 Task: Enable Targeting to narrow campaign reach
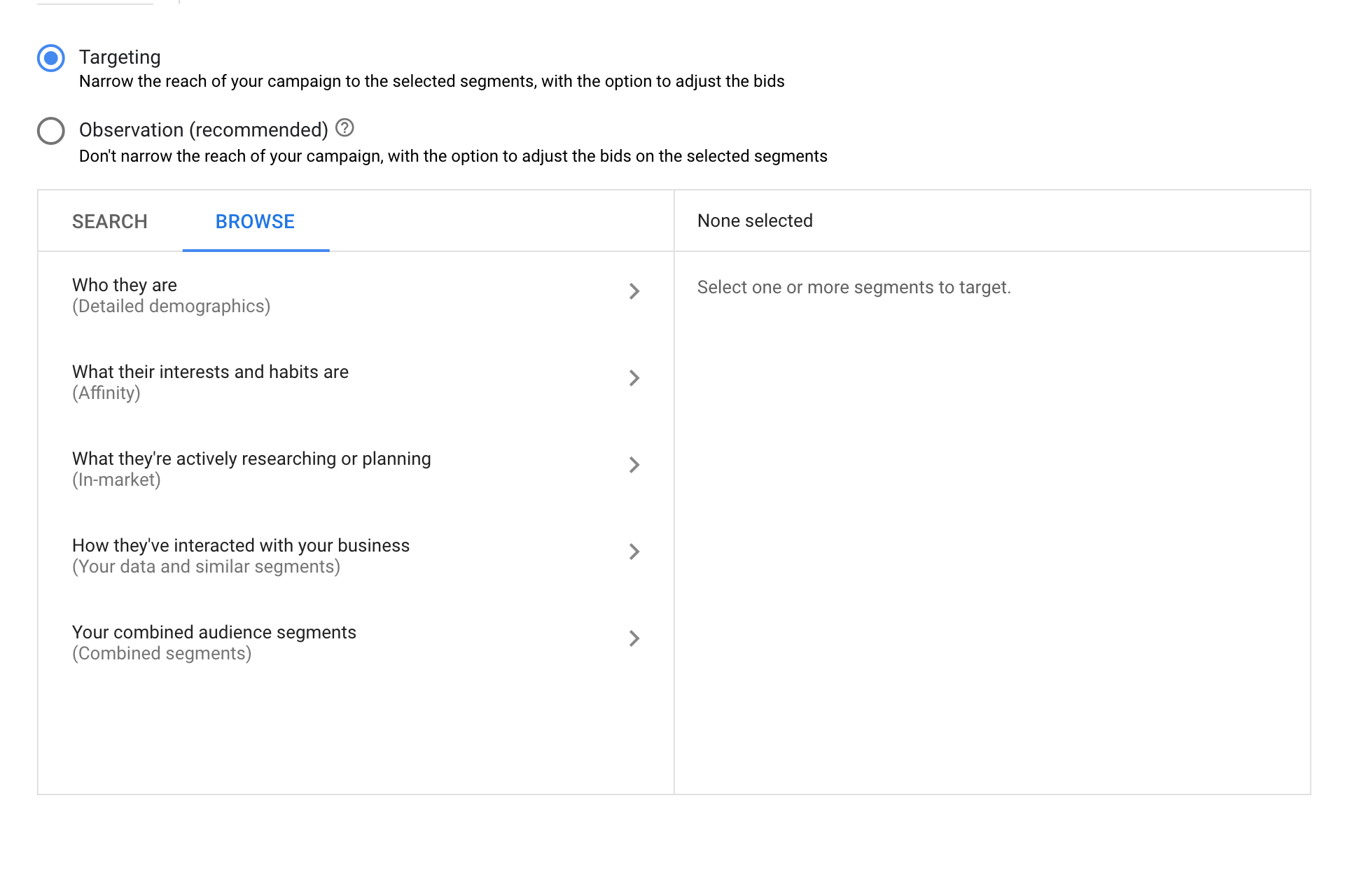click(x=50, y=58)
